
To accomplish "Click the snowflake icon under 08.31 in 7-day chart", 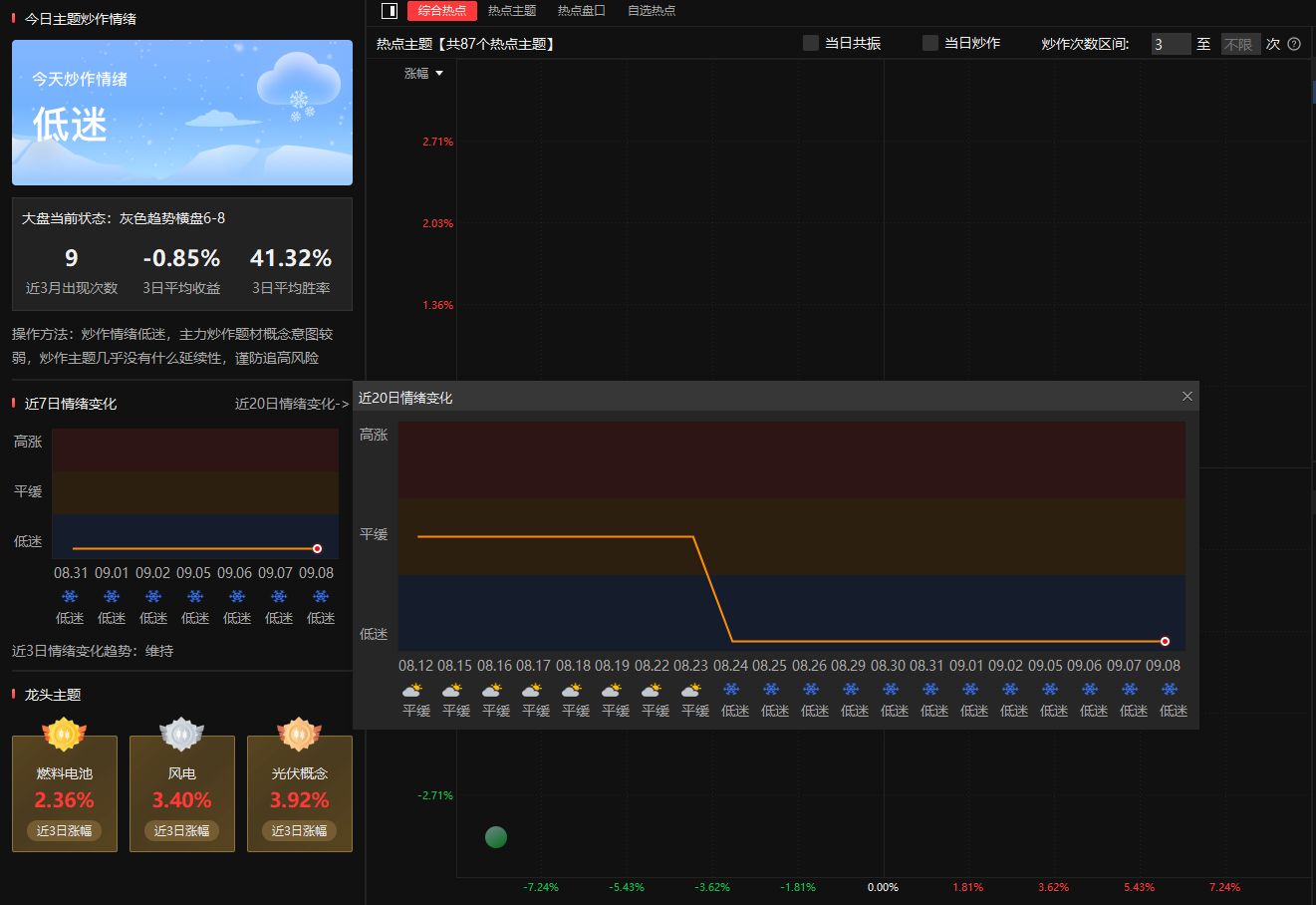I will click(70, 596).
